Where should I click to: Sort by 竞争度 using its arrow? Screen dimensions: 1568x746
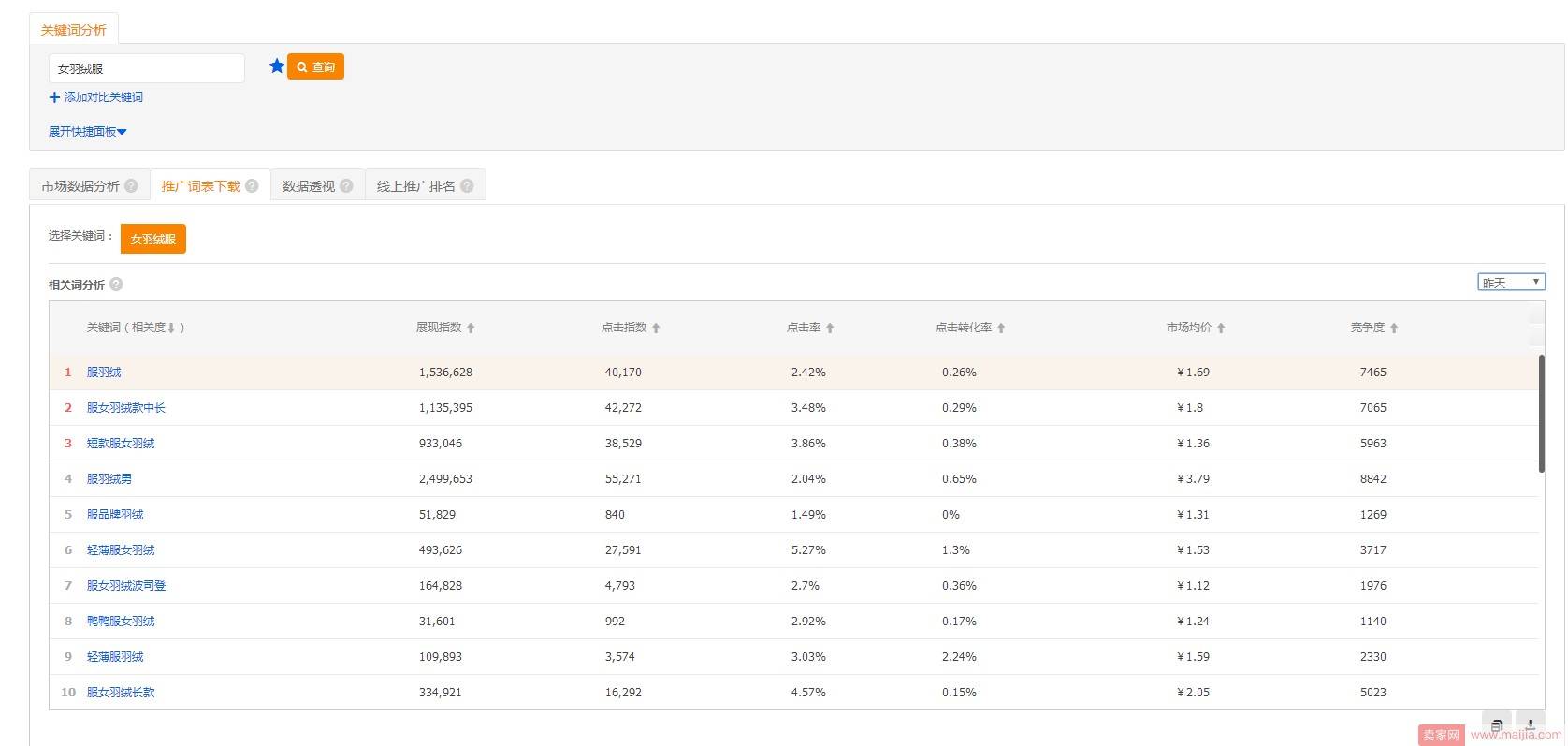click(x=1394, y=329)
